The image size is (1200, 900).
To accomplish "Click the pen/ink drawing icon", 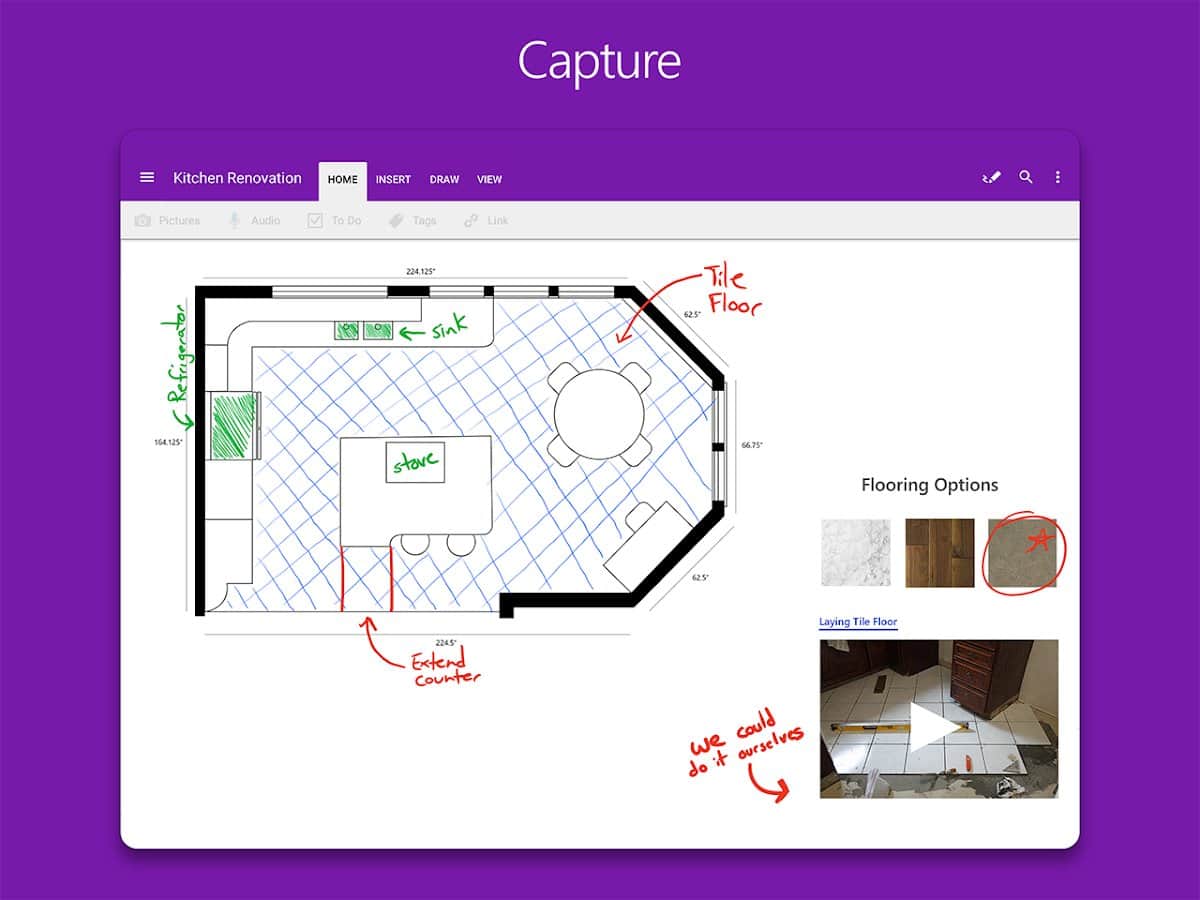I will pos(991,178).
